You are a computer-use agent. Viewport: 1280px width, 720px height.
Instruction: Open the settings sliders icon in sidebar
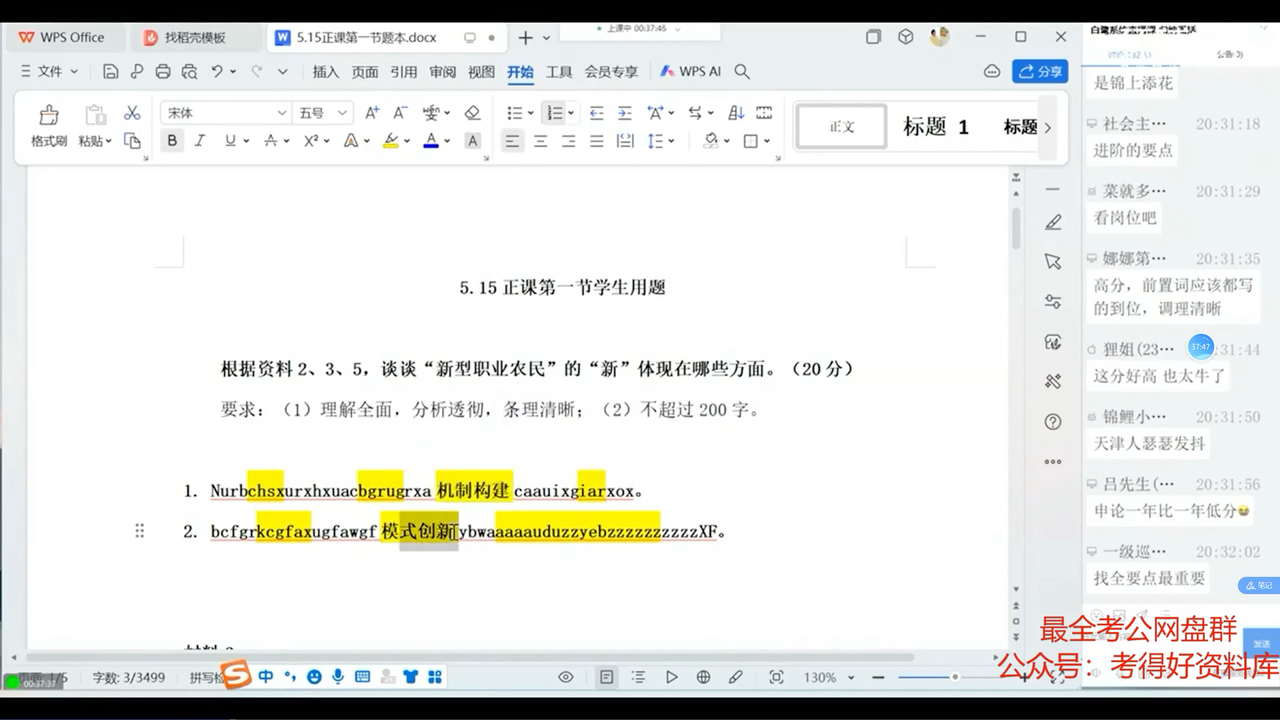point(1052,302)
